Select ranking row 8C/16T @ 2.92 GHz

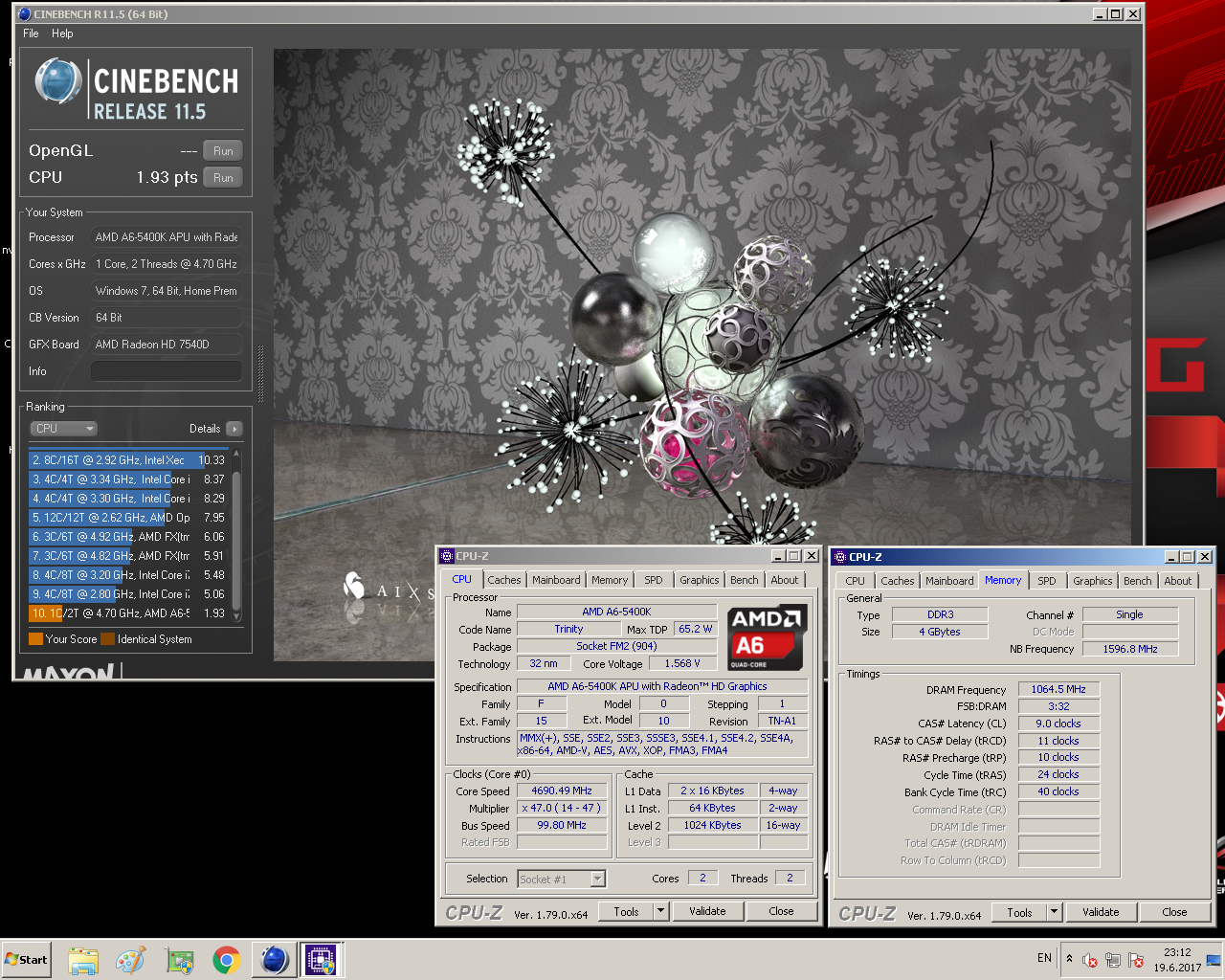pos(128,460)
